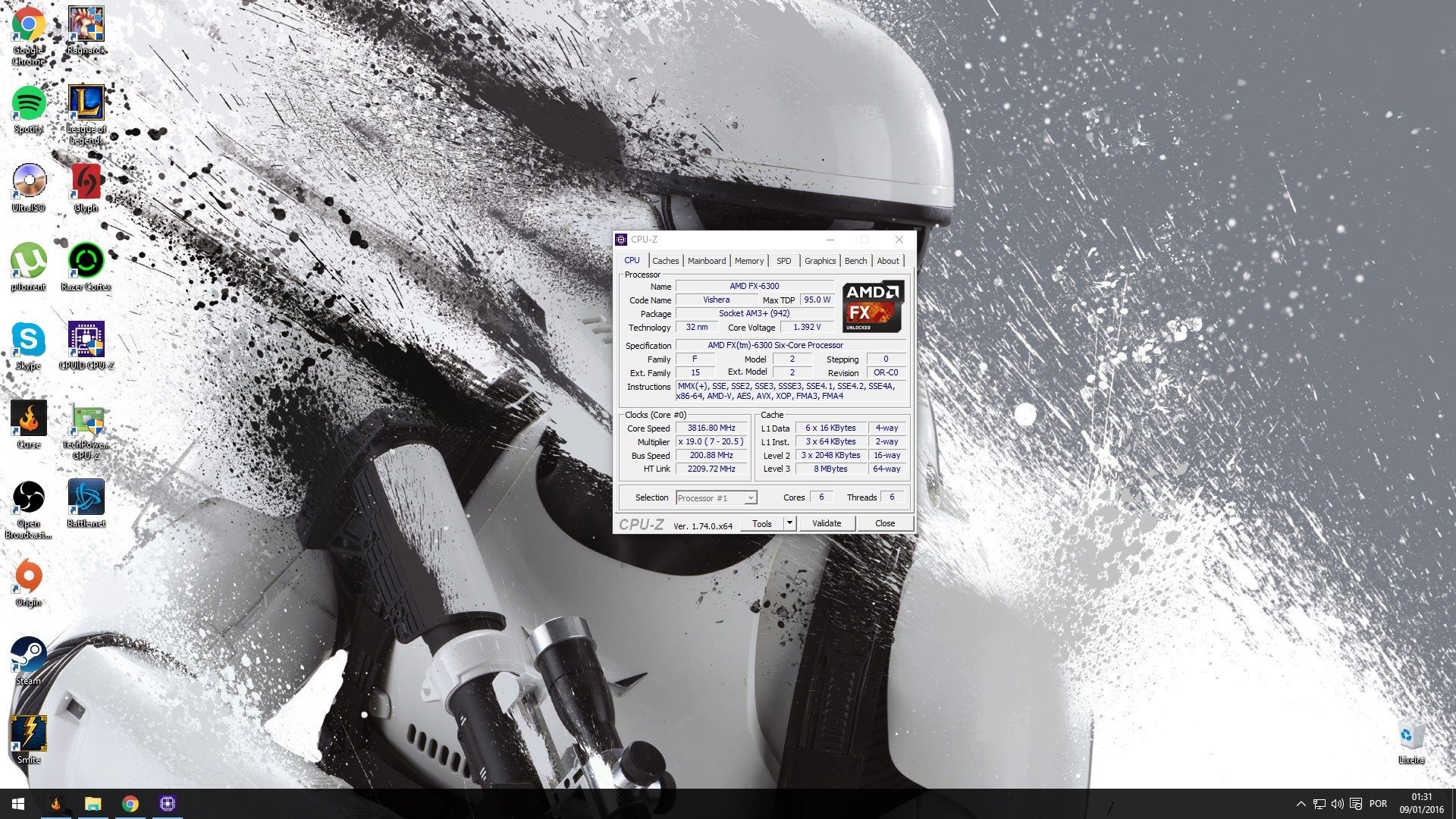Open the CPUID CPU-Z desktop shortcut
Viewport: 1456px width, 819px height.
(86, 346)
